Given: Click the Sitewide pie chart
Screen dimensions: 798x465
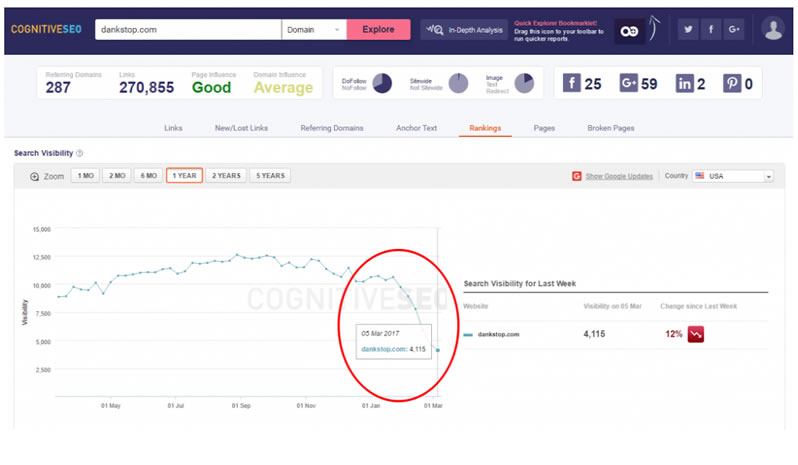Looking at the screenshot, I should (458, 83).
